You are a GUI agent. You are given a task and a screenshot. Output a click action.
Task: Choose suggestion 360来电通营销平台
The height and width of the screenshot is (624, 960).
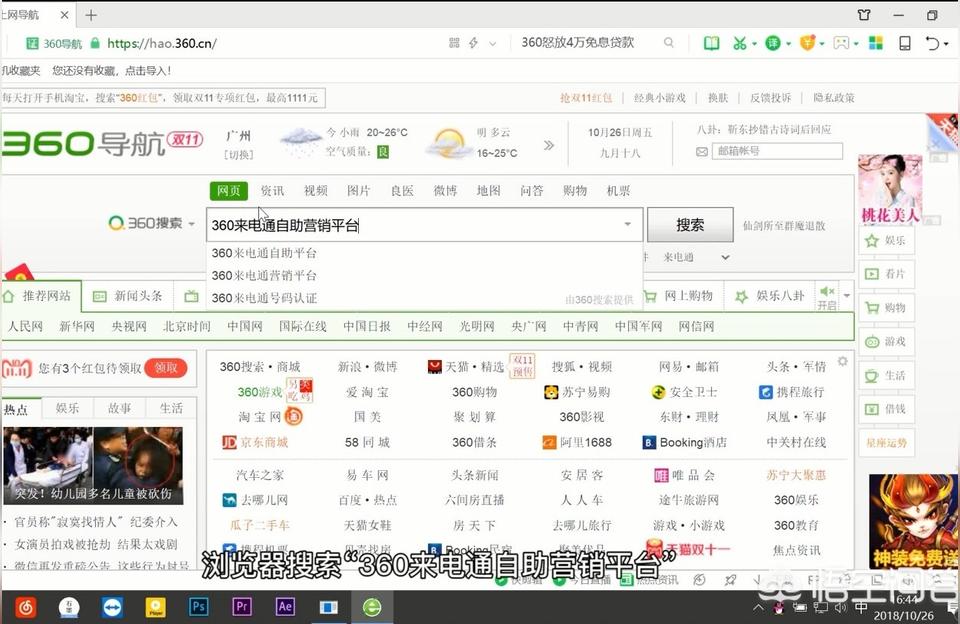[x=264, y=275]
